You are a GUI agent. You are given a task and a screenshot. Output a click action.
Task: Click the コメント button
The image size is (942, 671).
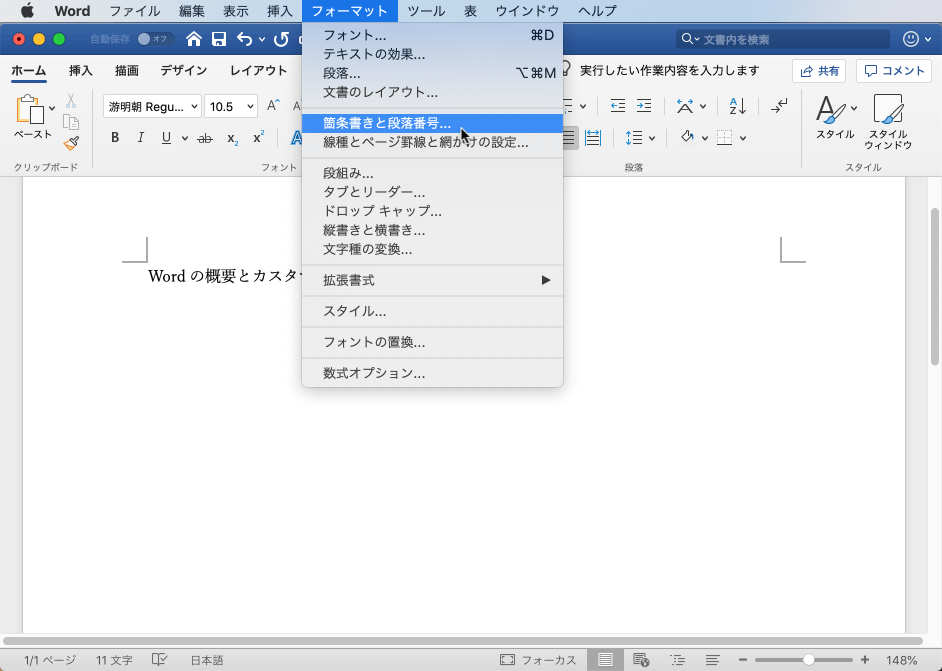(x=894, y=71)
